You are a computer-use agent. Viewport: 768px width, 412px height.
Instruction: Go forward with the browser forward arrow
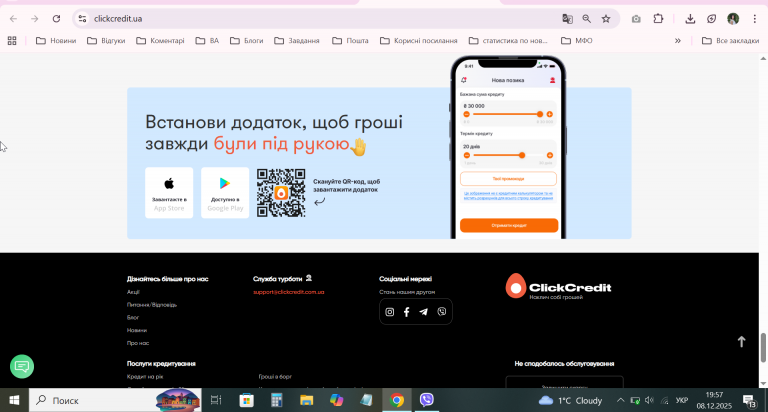pos(34,19)
